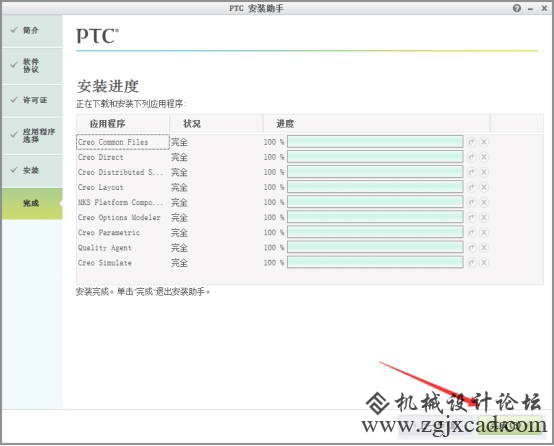The image size is (554, 446).
Task: Click the retry icon in Creo Simulate row
Action: pos(471,262)
